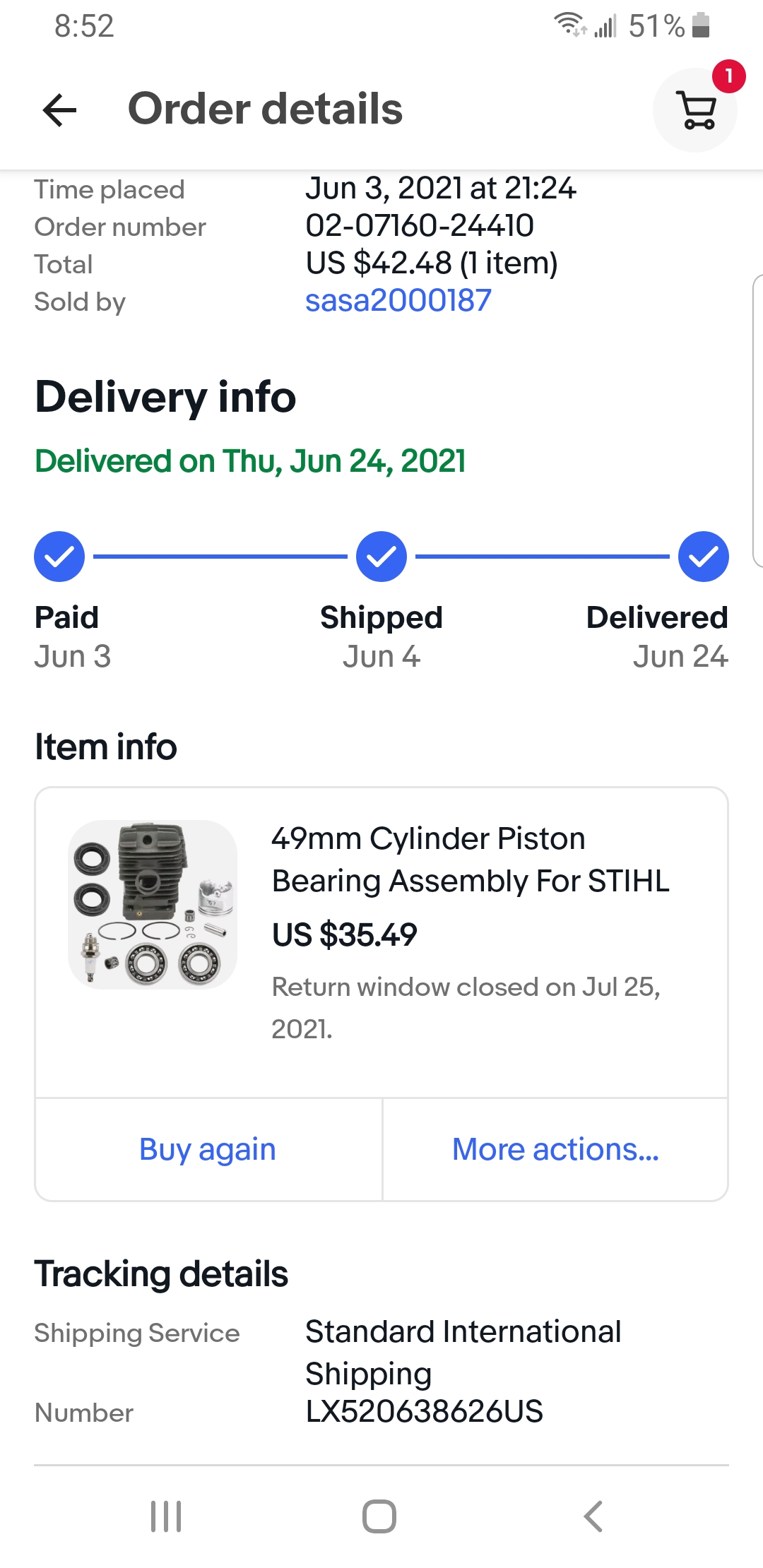The width and height of the screenshot is (763, 1568).
Task: Tap the US $35.49 item price
Action: (345, 935)
